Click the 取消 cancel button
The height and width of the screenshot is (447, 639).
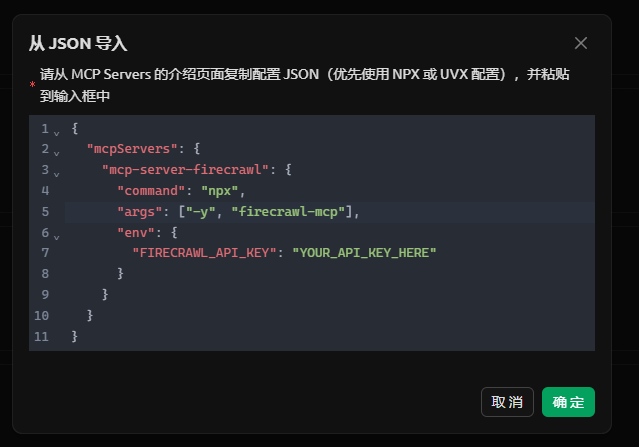click(x=507, y=402)
